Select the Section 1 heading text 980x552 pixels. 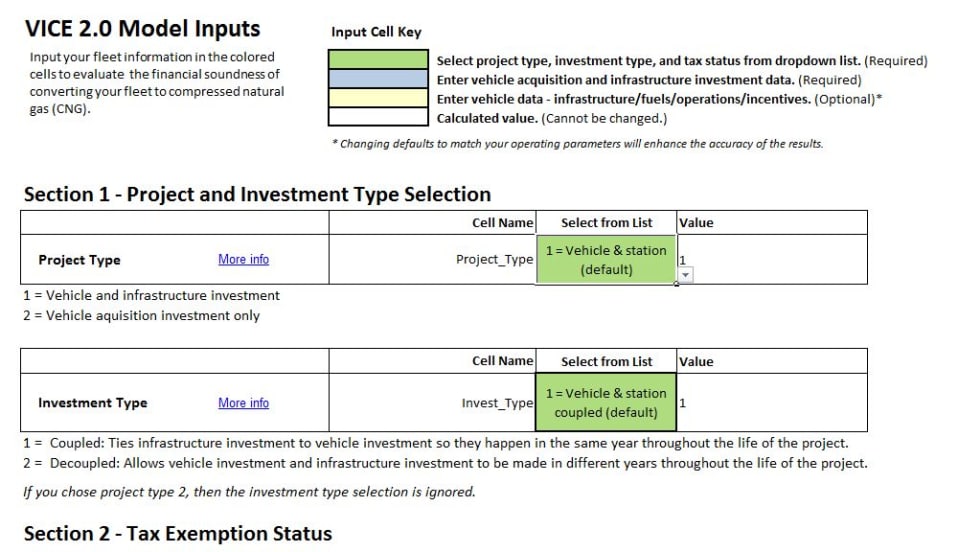coord(257,194)
